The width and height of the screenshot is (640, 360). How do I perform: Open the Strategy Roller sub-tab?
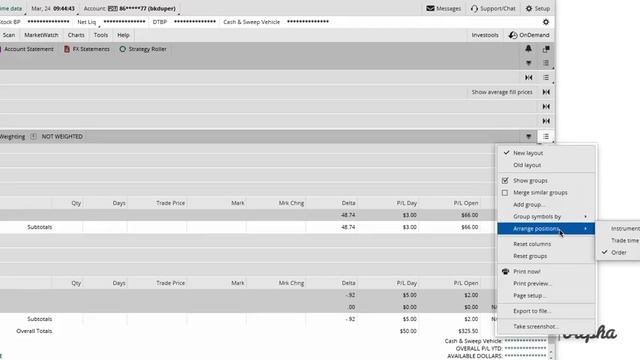[147, 49]
